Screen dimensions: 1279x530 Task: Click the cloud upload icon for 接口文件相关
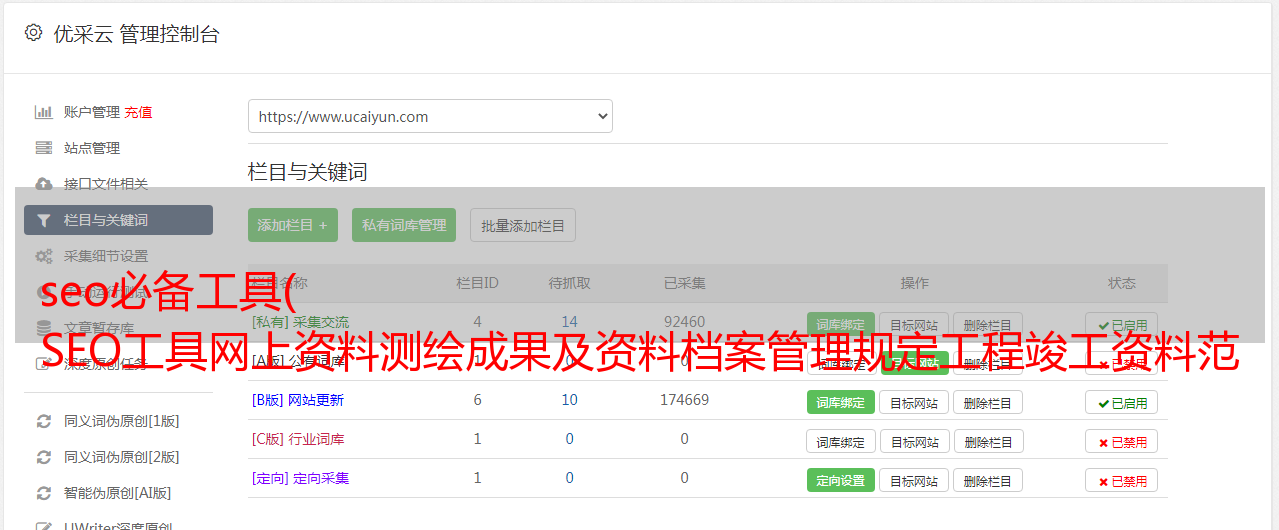pyautogui.click(x=44, y=184)
